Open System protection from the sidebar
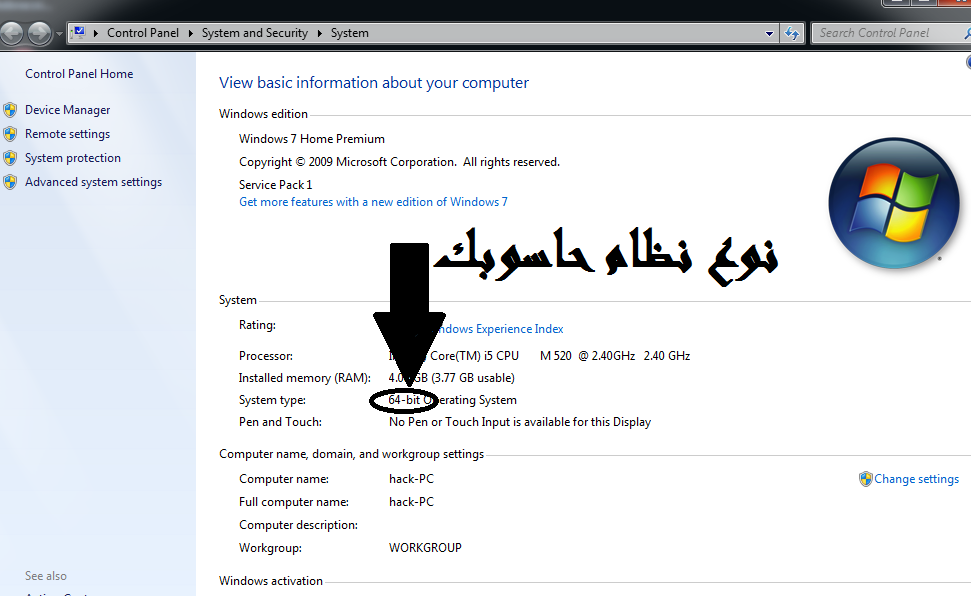Viewport: 971px width, 596px height. [73, 158]
